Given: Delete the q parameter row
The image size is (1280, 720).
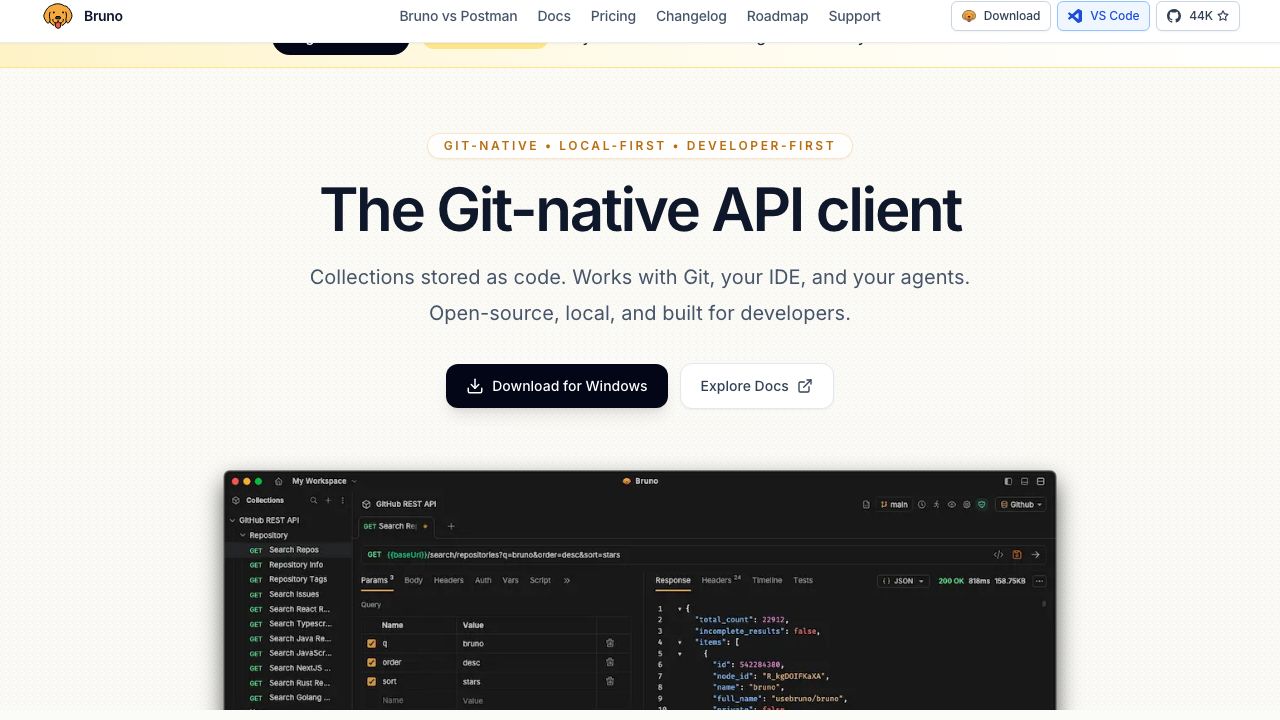Looking at the screenshot, I should (610, 643).
